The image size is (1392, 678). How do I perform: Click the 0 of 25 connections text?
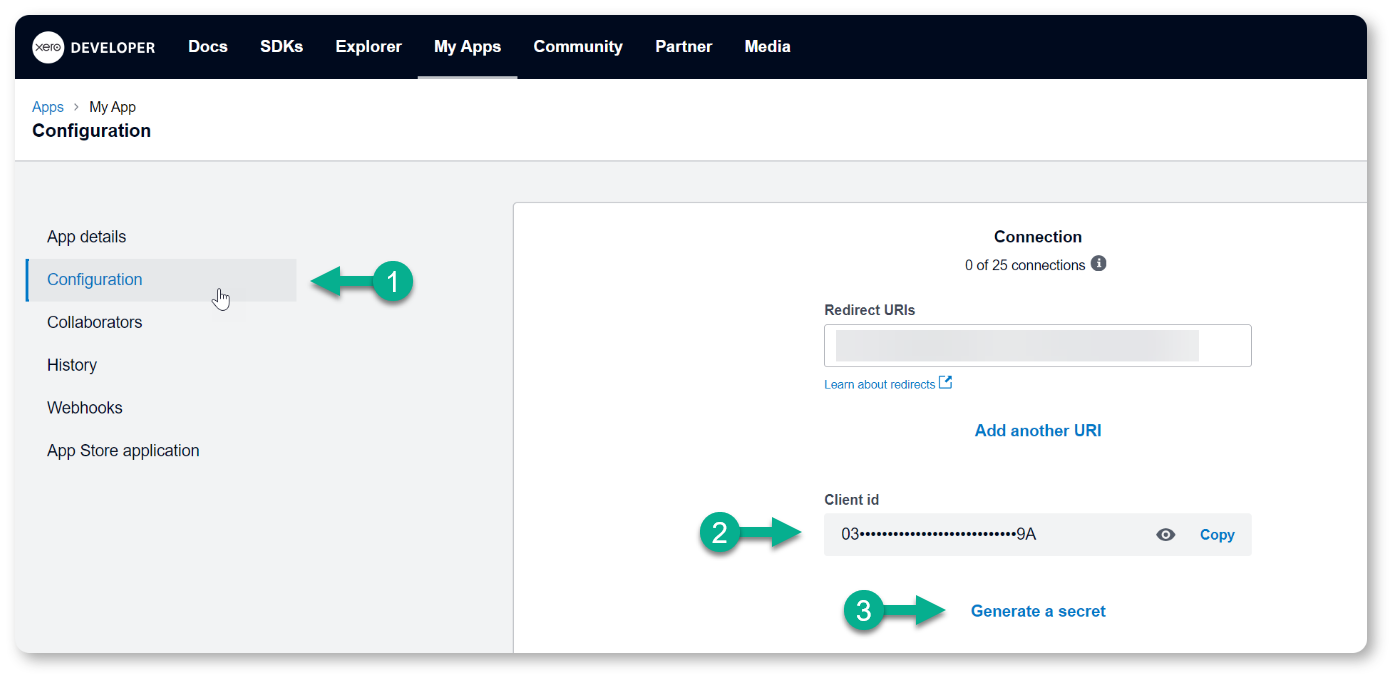[x=1025, y=265]
